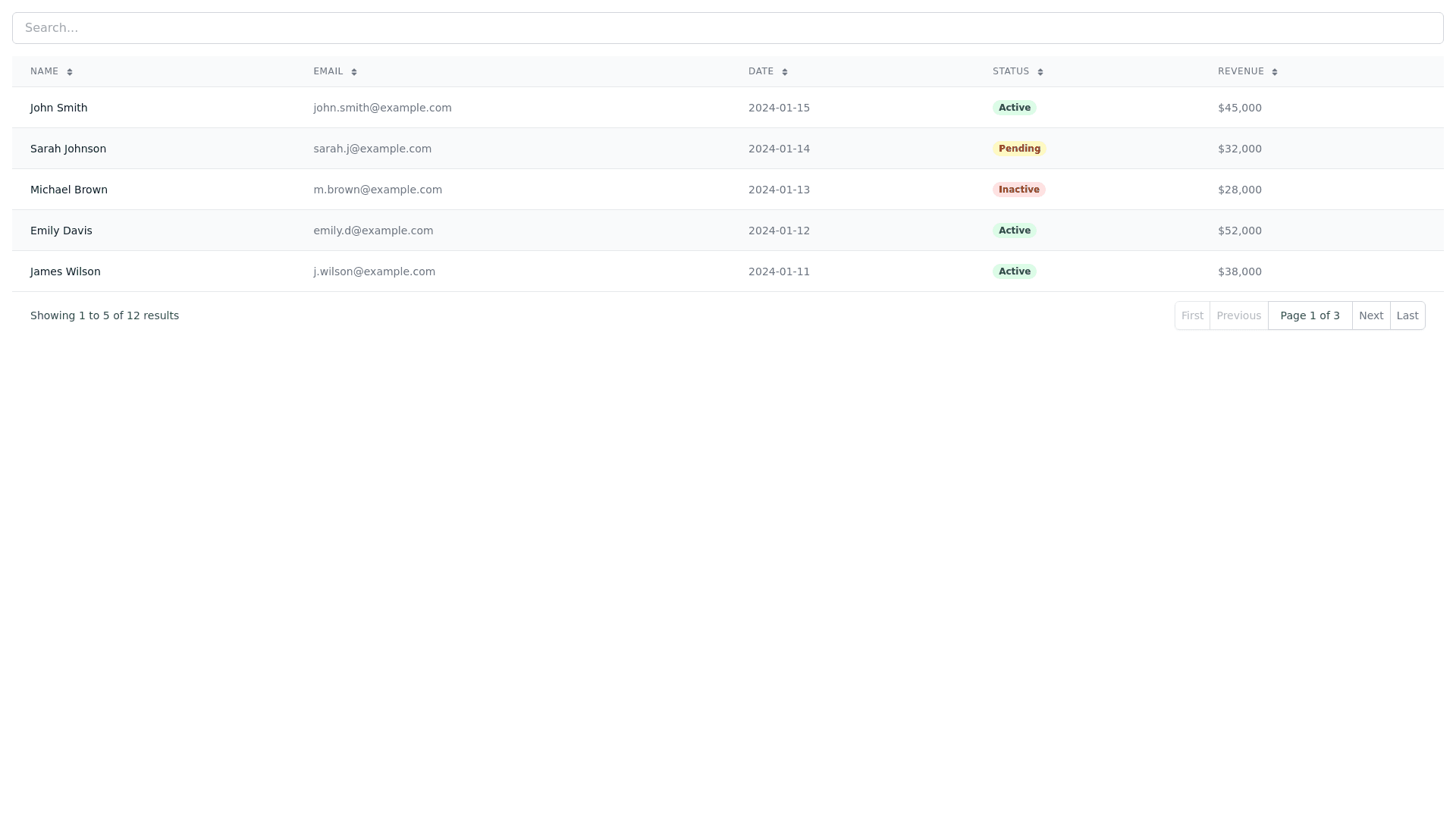Click the sort arrows beside Revenue header
1456x819 pixels.
click(x=1275, y=72)
